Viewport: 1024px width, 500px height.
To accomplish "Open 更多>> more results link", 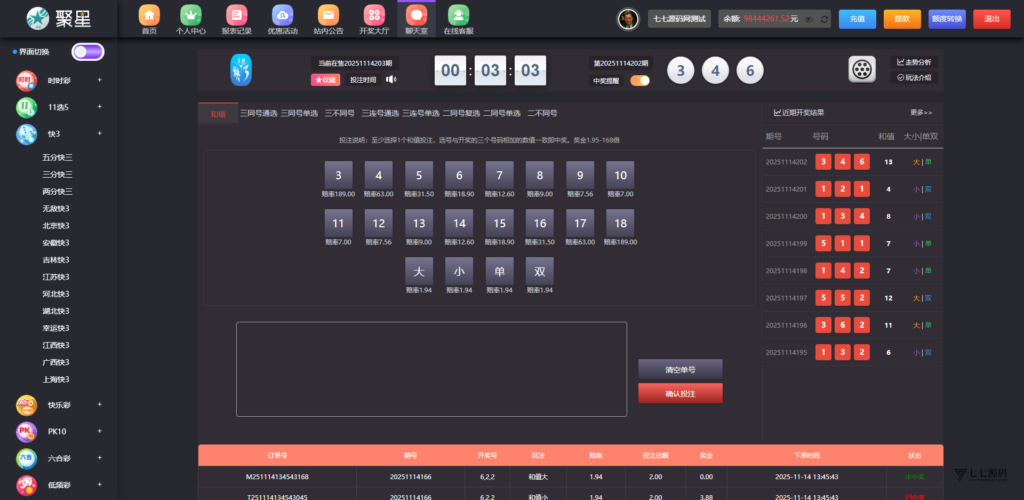I will (x=921, y=113).
